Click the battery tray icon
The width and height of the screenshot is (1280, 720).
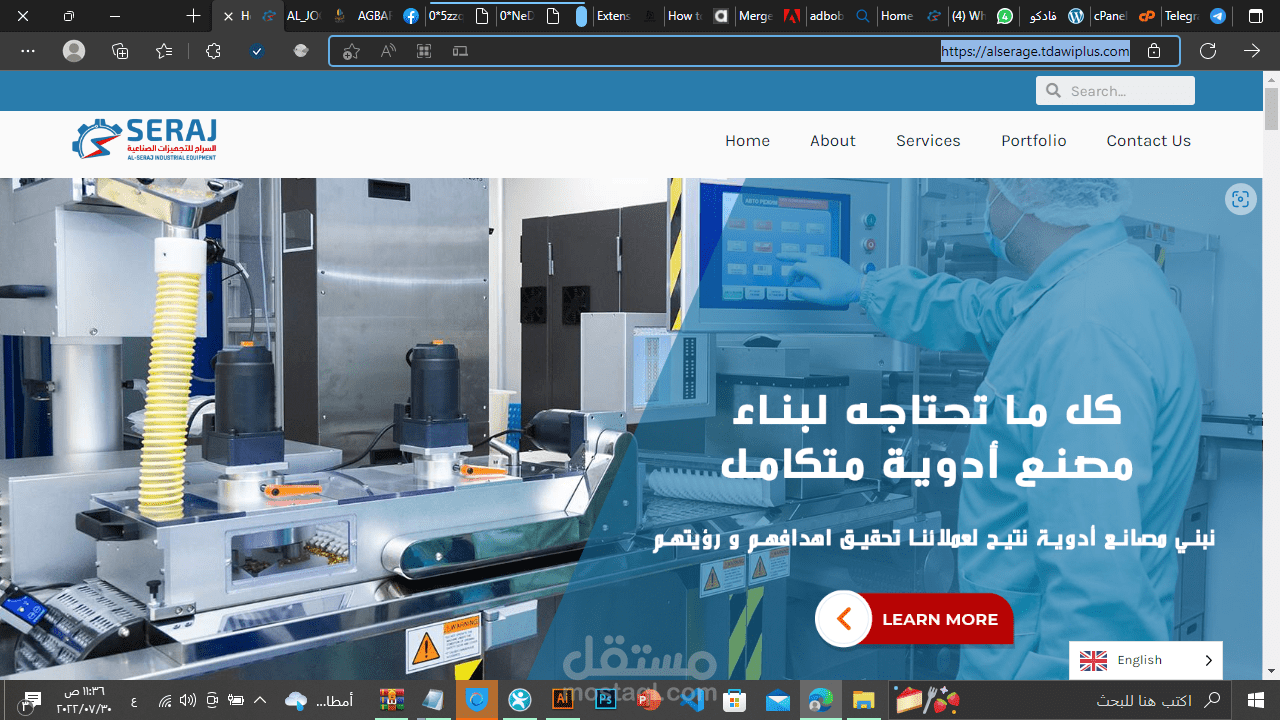[237, 700]
